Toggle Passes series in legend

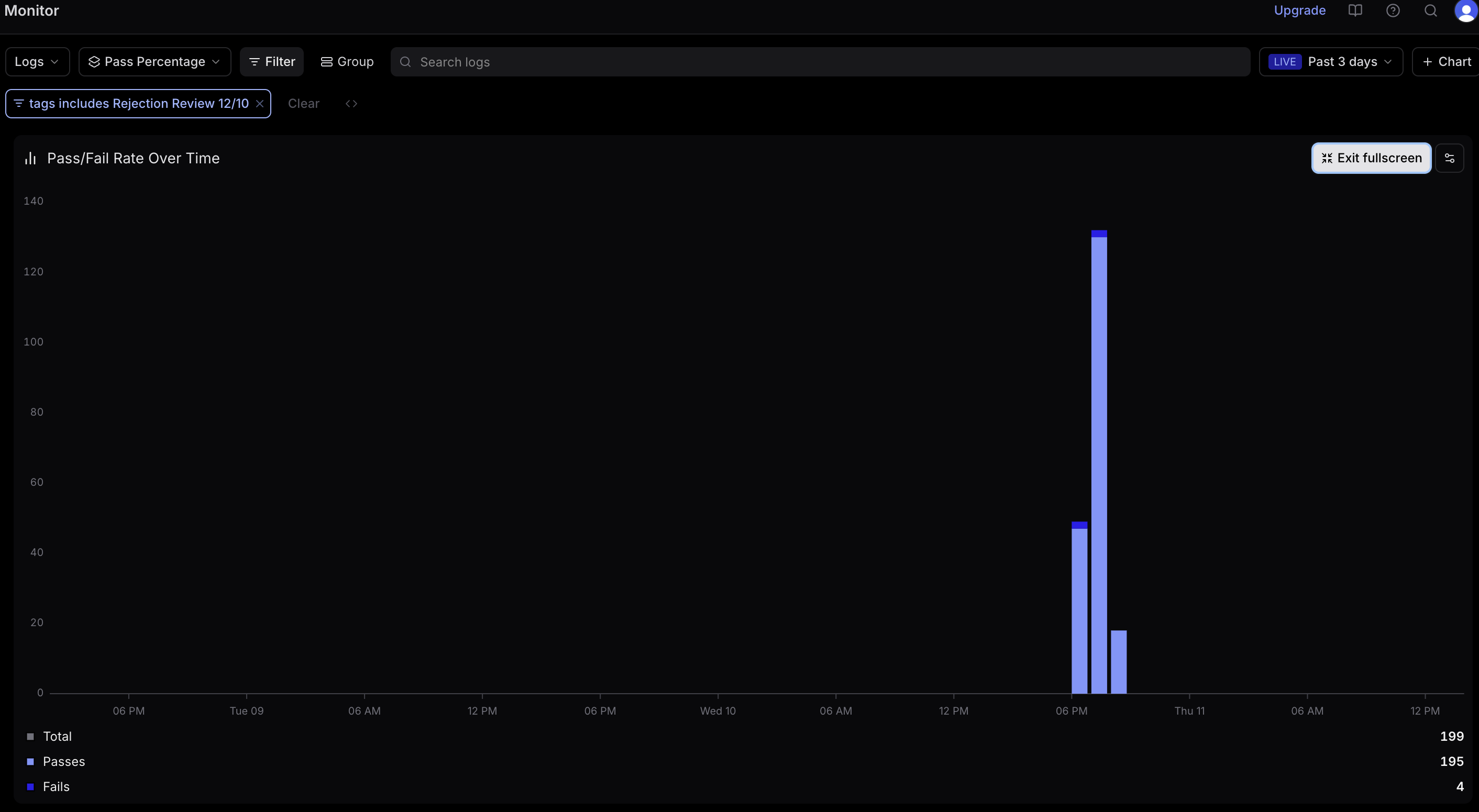[64, 762]
